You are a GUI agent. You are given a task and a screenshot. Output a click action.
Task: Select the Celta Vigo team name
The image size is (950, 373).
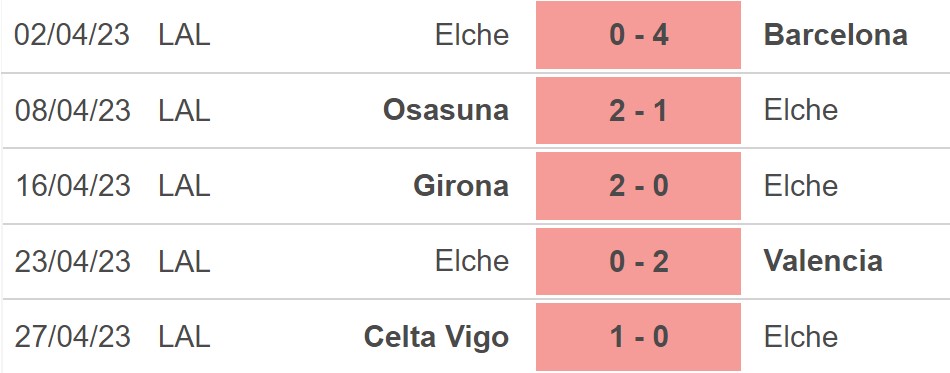click(436, 337)
